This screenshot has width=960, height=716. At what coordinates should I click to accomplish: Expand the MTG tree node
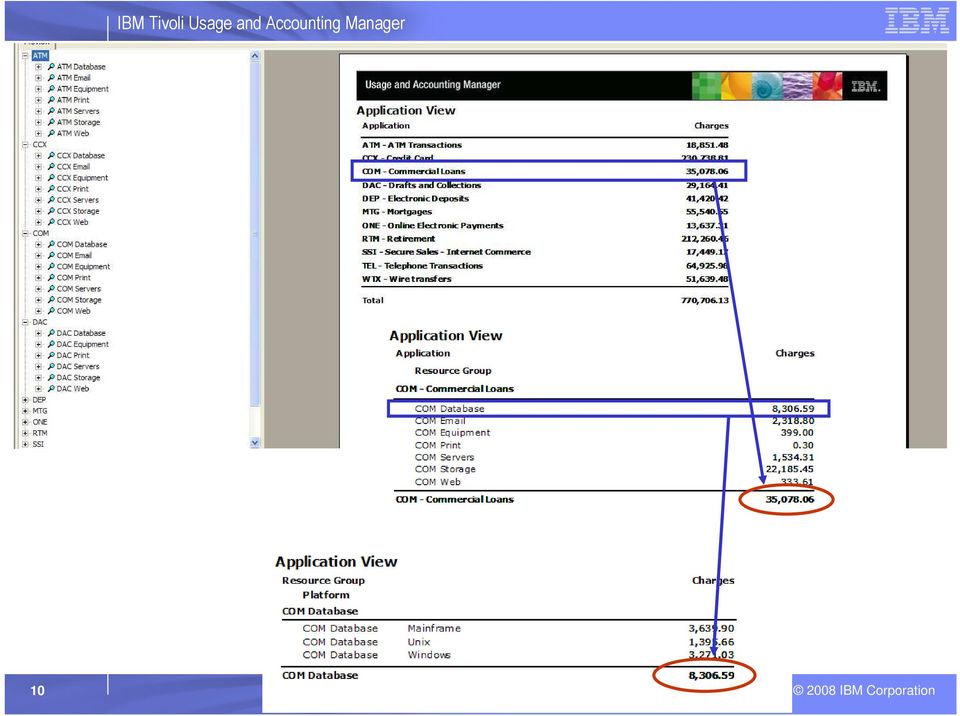pos(26,411)
